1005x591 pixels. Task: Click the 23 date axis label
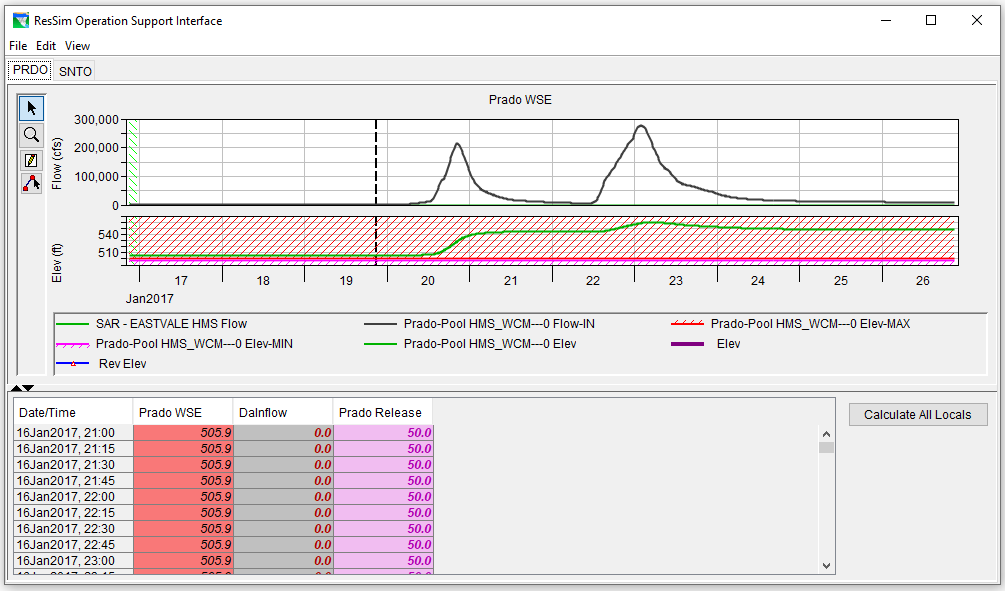click(x=676, y=280)
